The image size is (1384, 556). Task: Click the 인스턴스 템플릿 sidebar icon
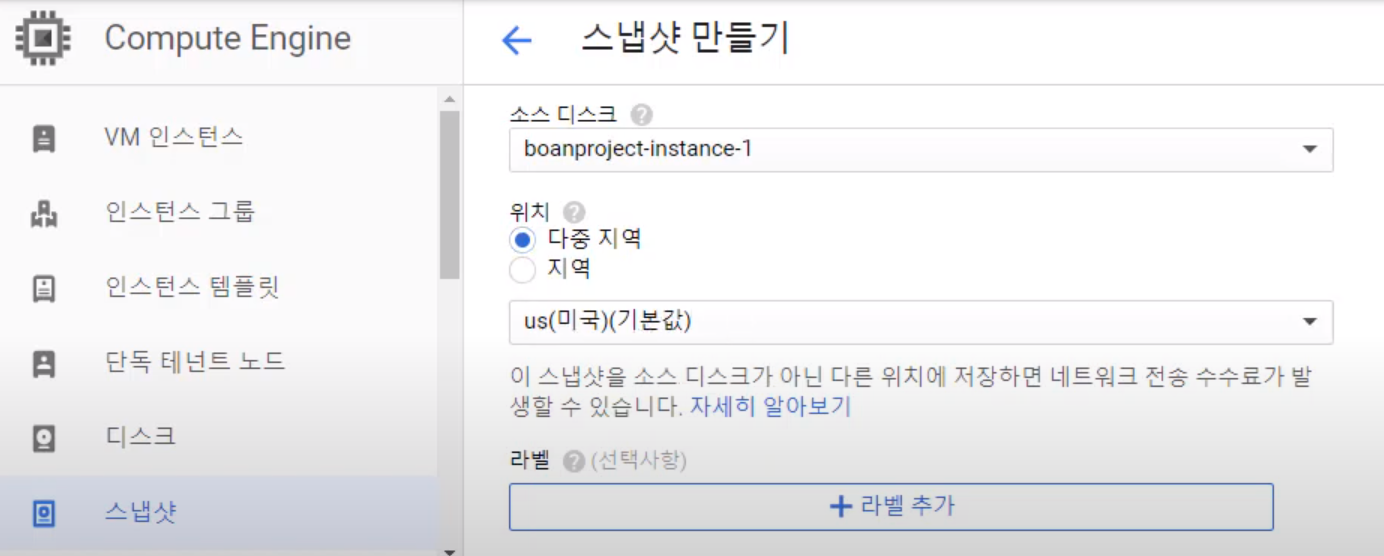pos(44,289)
